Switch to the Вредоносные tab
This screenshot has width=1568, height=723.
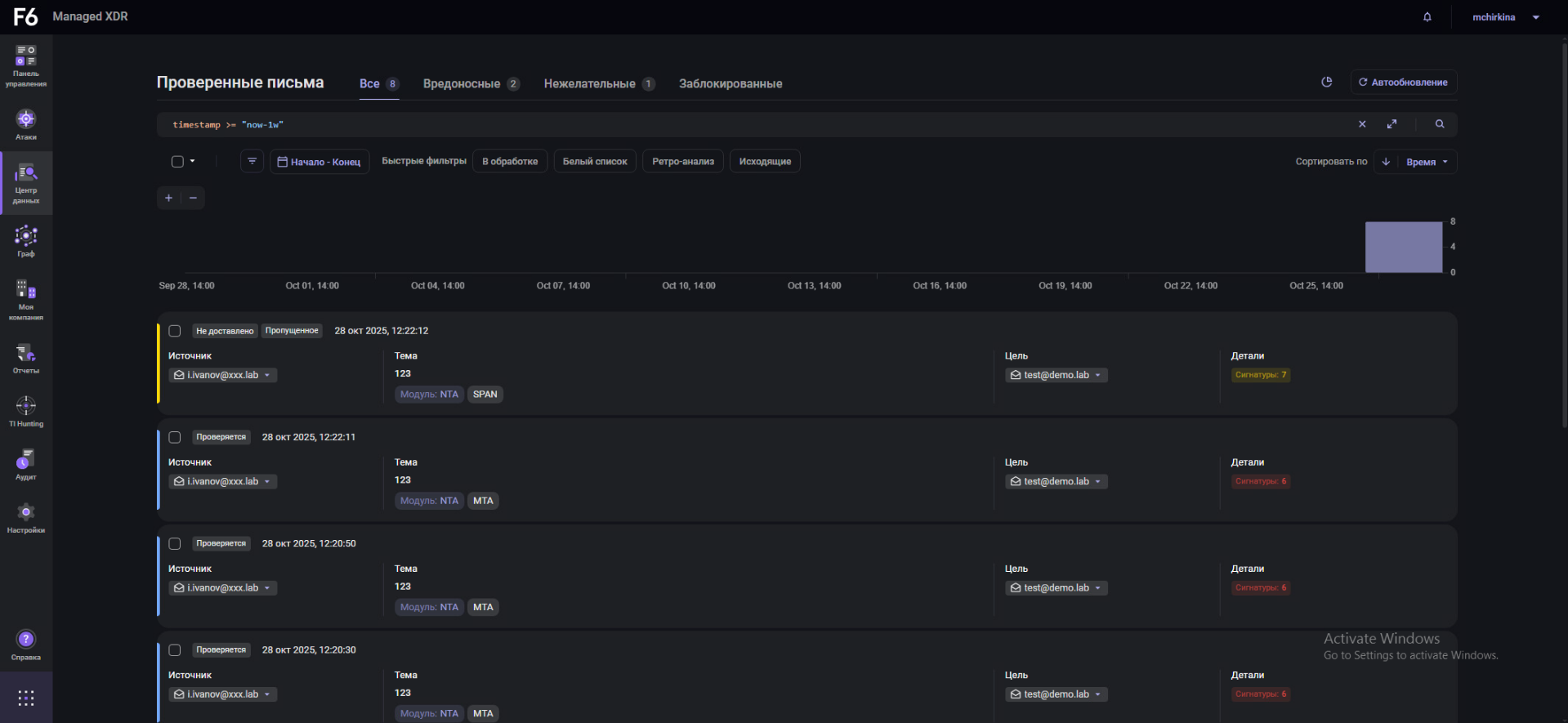462,83
